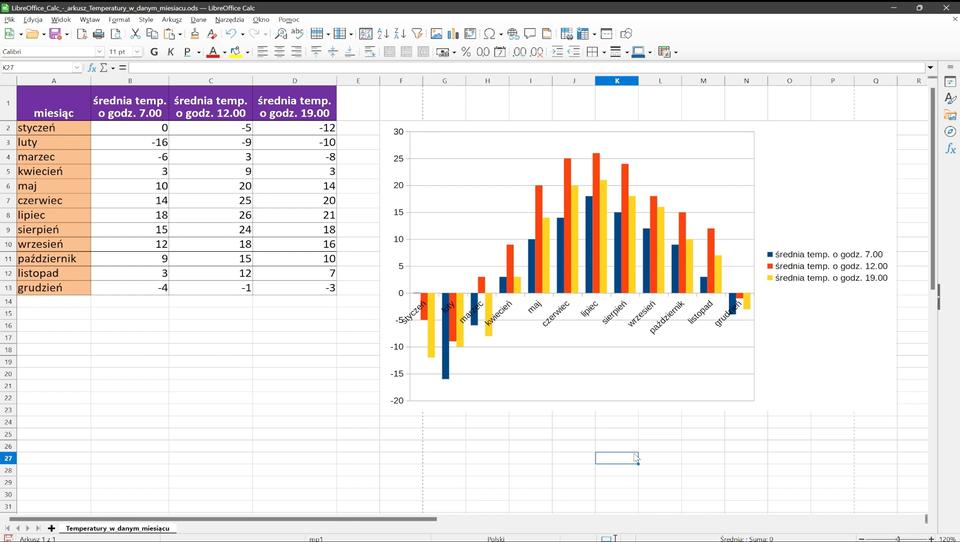The width and height of the screenshot is (960, 542).
Task: Expand the Calibri font name dropdown
Action: (99, 52)
